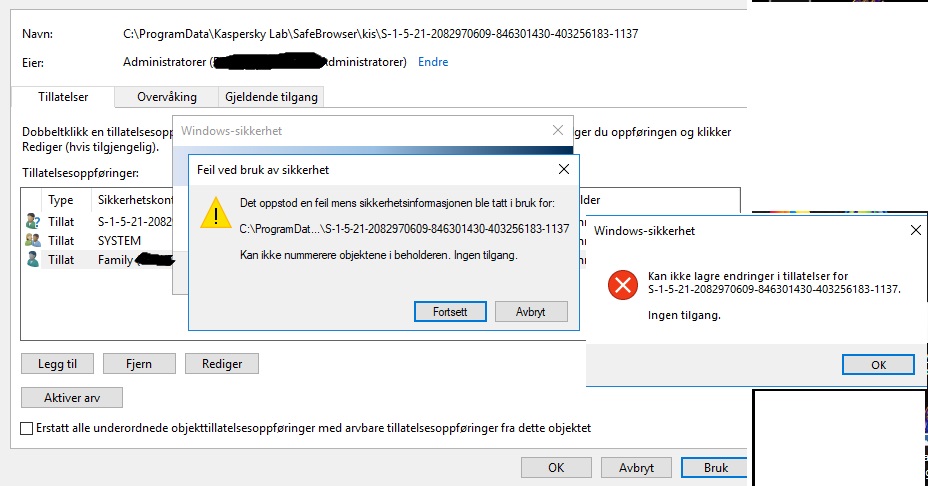The image size is (928, 486).
Task: Close the Feil ved bruk av sikkerhet dialog
Action: coord(564,170)
